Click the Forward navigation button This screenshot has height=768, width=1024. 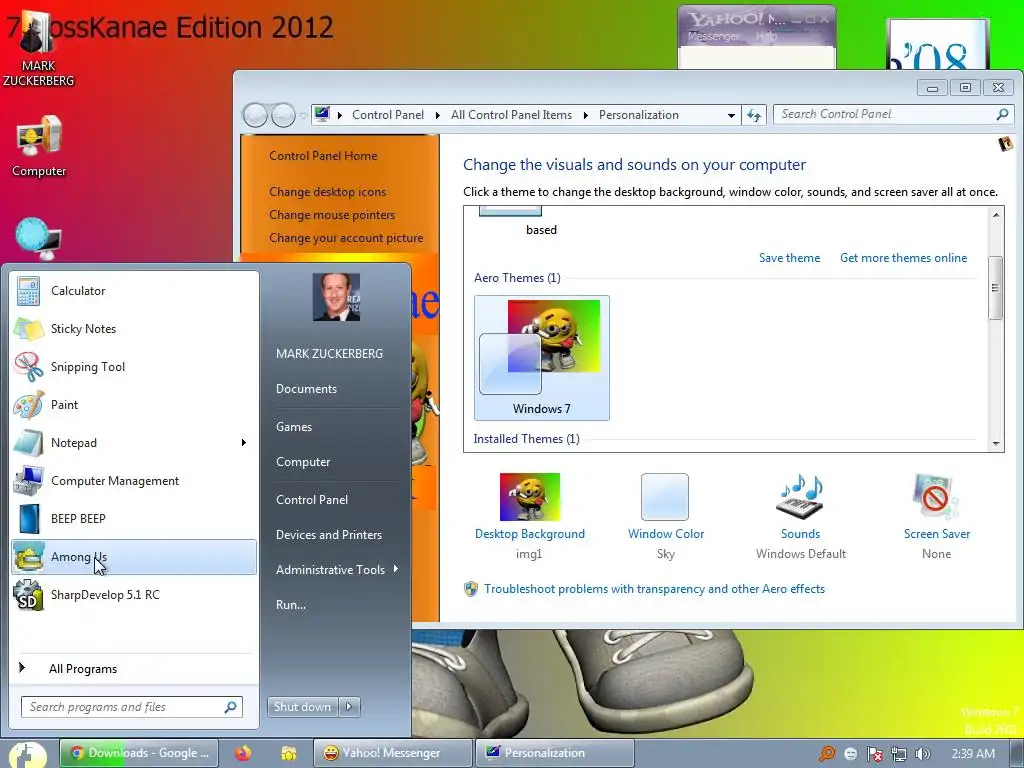283,116
